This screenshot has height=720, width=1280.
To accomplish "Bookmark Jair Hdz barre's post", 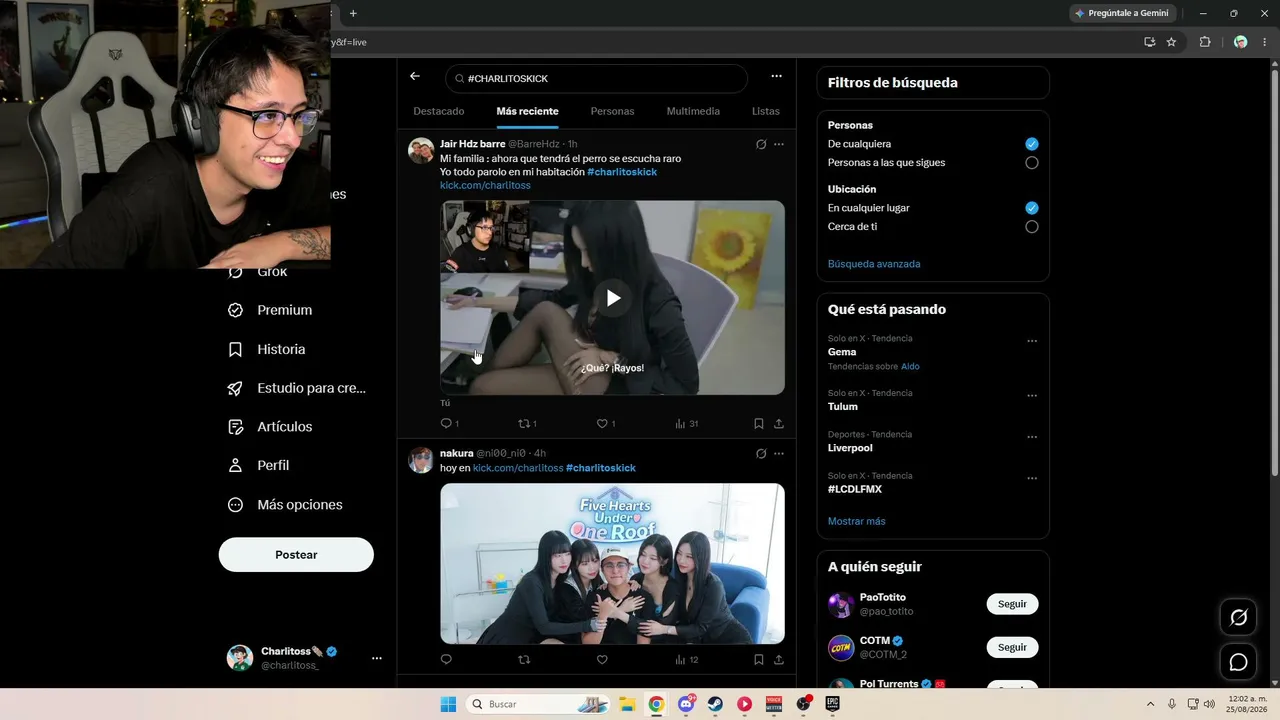I will [x=759, y=423].
